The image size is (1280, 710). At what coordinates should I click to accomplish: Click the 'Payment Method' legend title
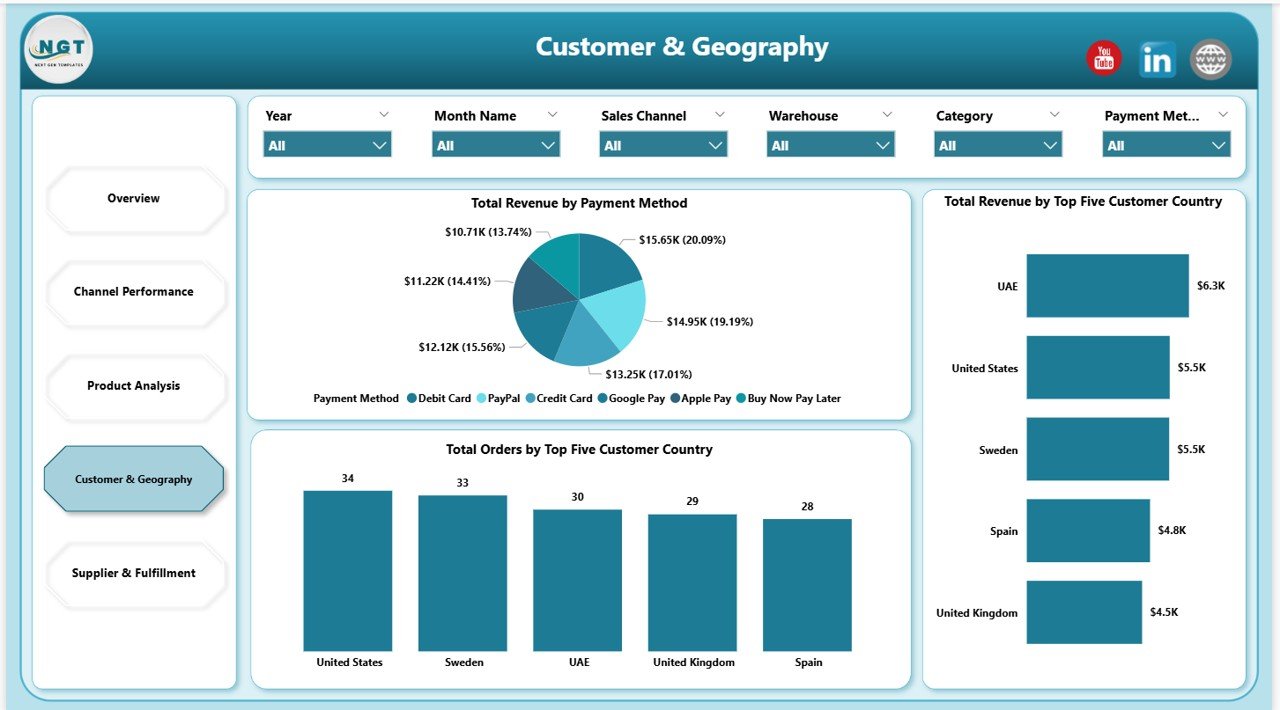(356, 399)
